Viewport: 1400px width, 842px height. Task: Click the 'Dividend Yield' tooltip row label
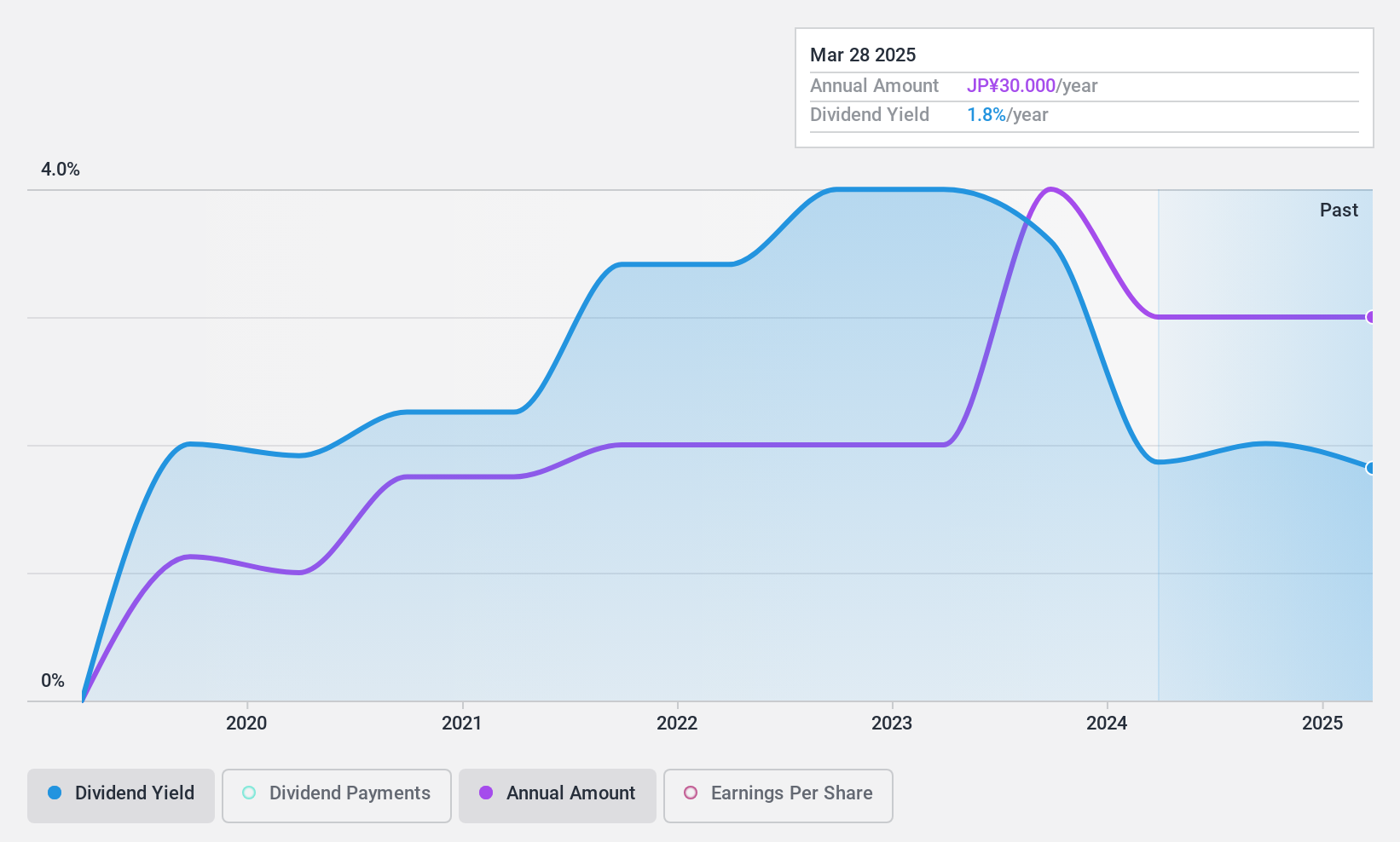870,115
